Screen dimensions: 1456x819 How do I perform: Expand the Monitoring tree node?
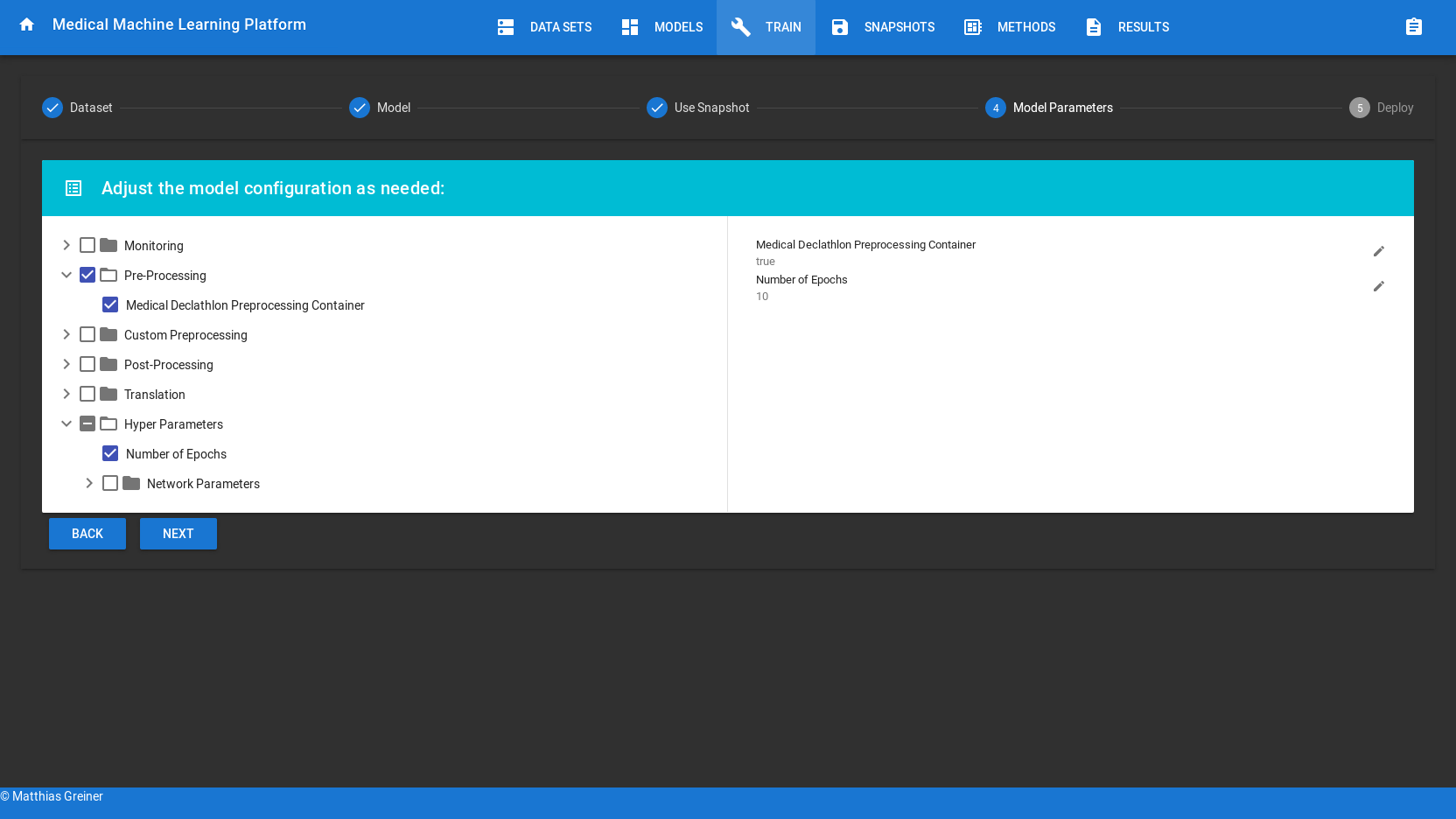[66, 245]
